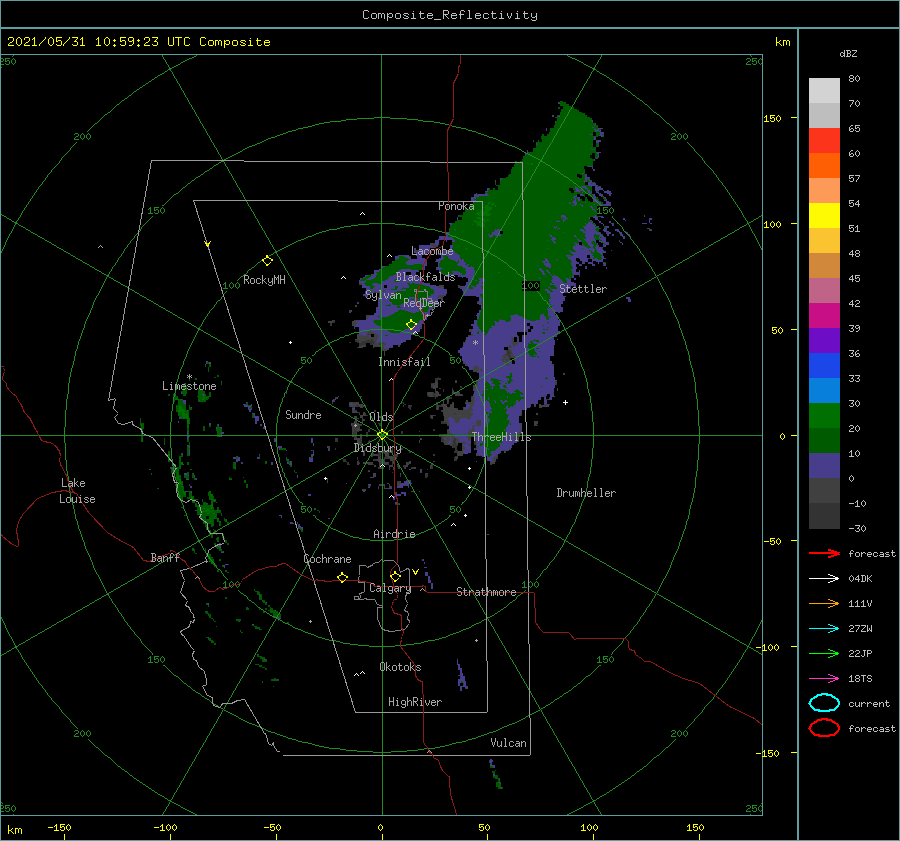This screenshot has height=841, width=900.
Task: Click the blue swatch between 33 and 36 dBZ
Action: pyautogui.click(x=824, y=366)
